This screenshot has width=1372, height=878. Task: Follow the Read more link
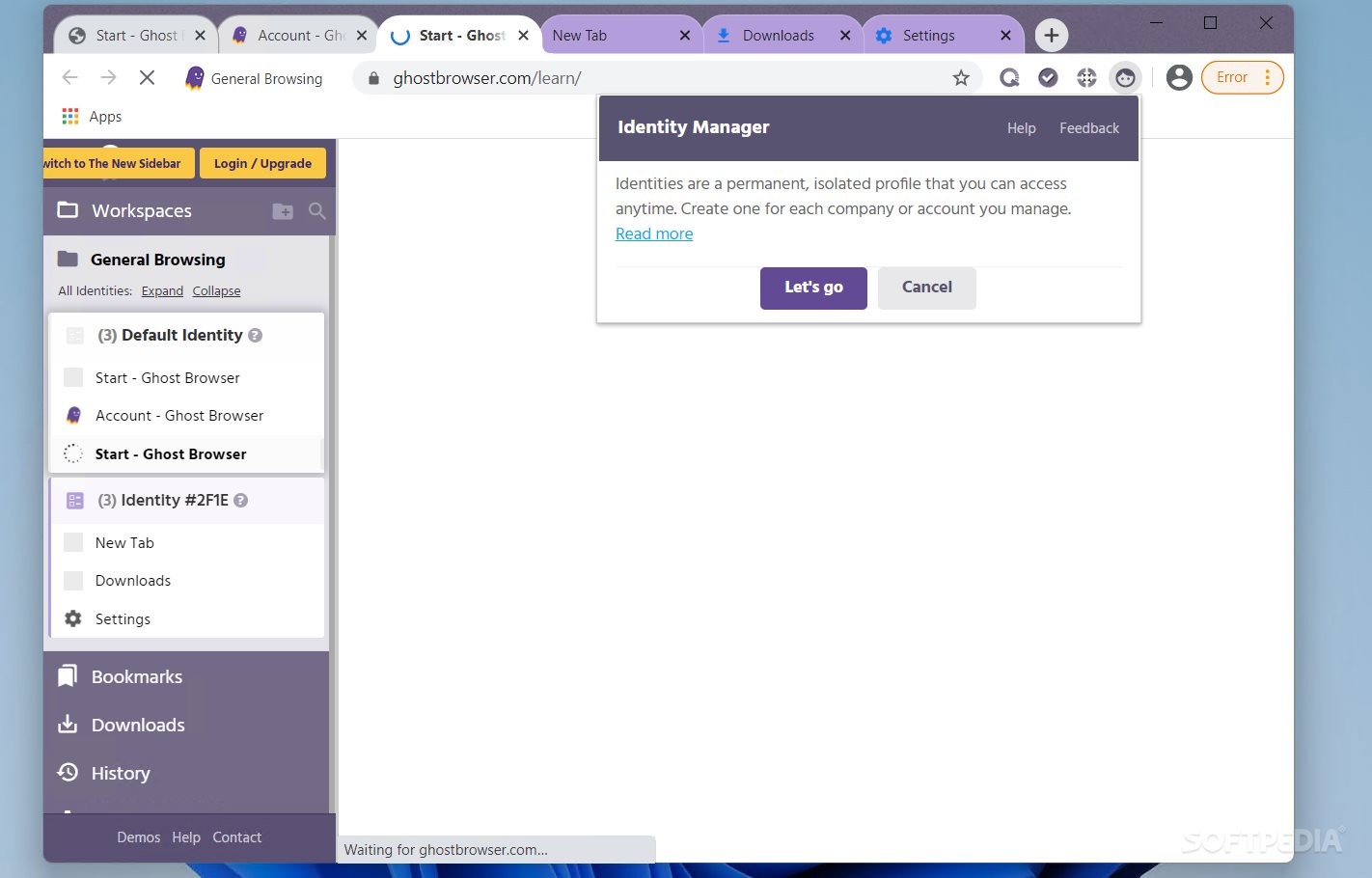pyautogui.click(x=654, y=233)
